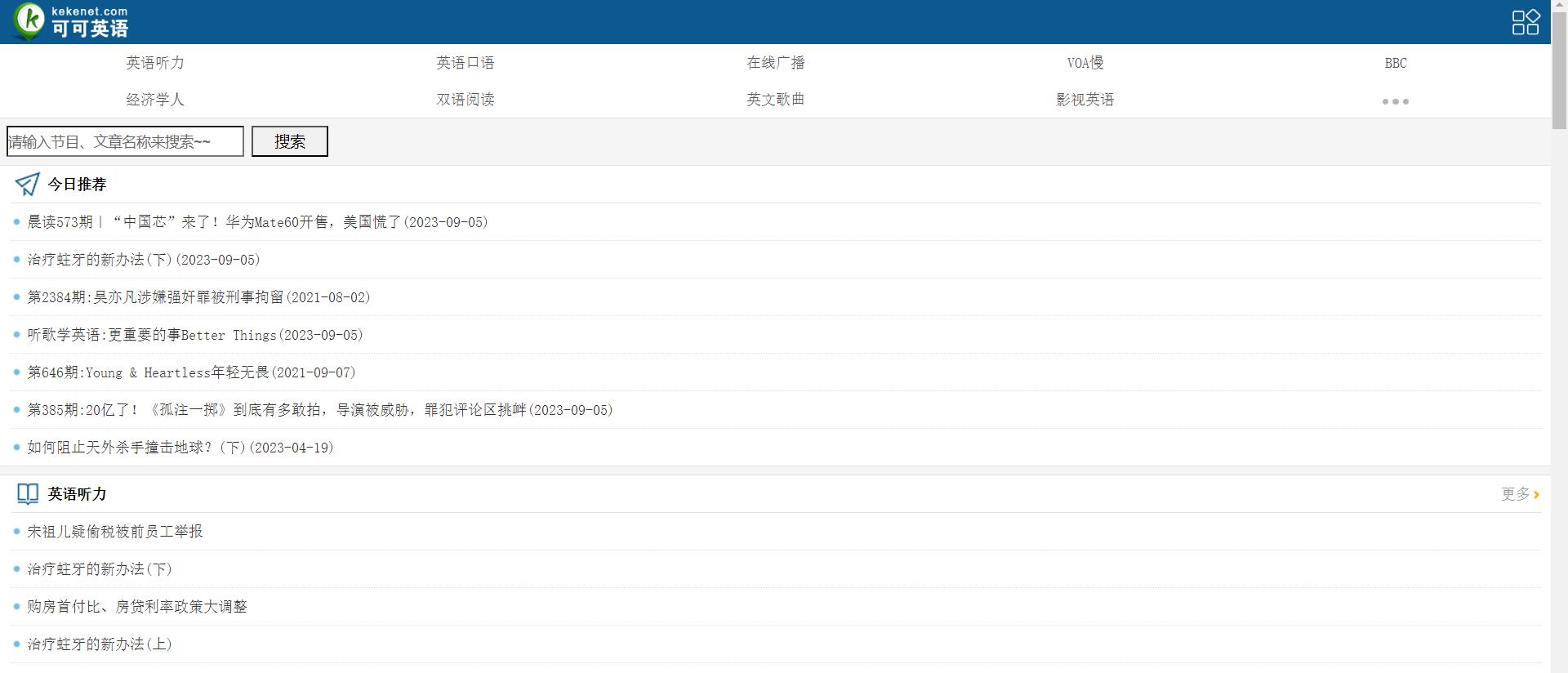Viewport: 1568px width, 673px height.
Task: Open 影视英语 navigation item
Action: (x=1085, y=100)
